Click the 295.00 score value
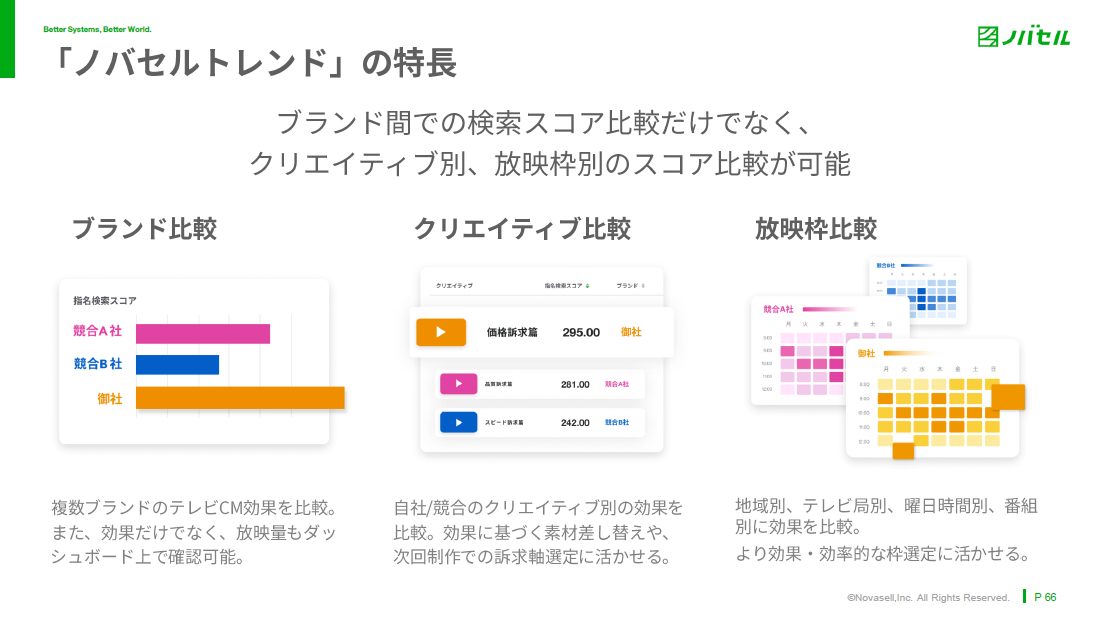The width and height of the screenshot is (1100, 618). click(x=581, y=332)
